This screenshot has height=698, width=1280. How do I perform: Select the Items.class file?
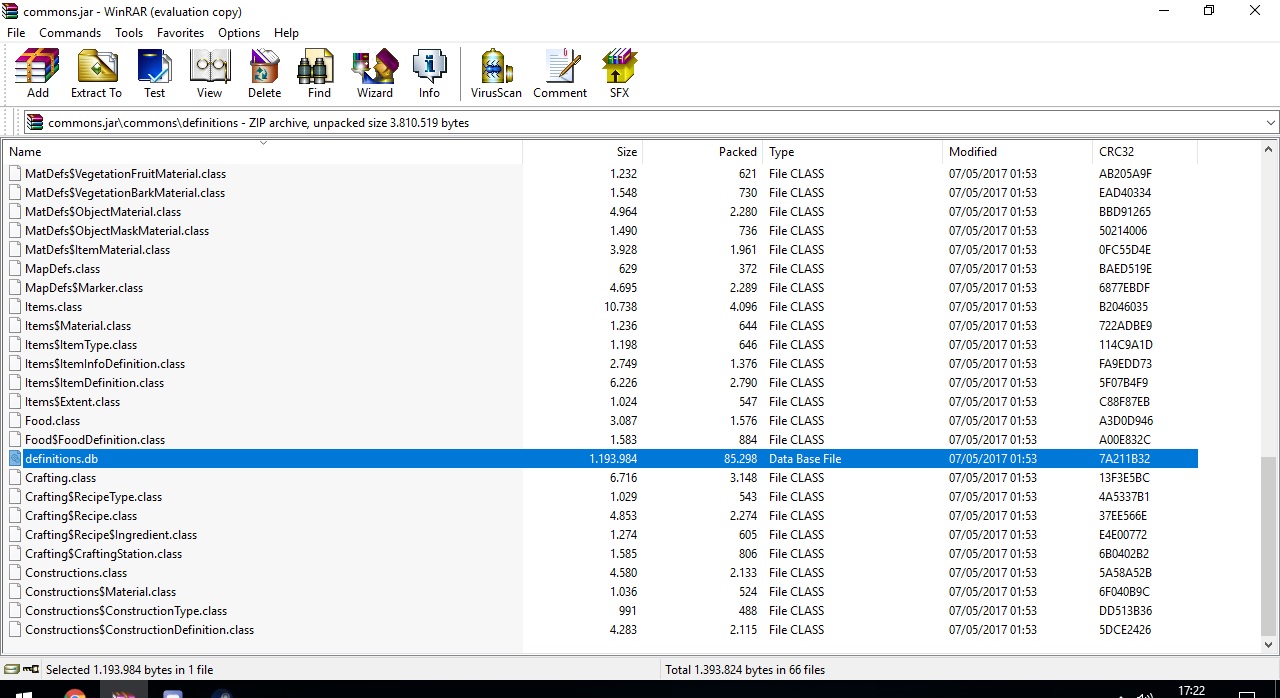point(54,307)
